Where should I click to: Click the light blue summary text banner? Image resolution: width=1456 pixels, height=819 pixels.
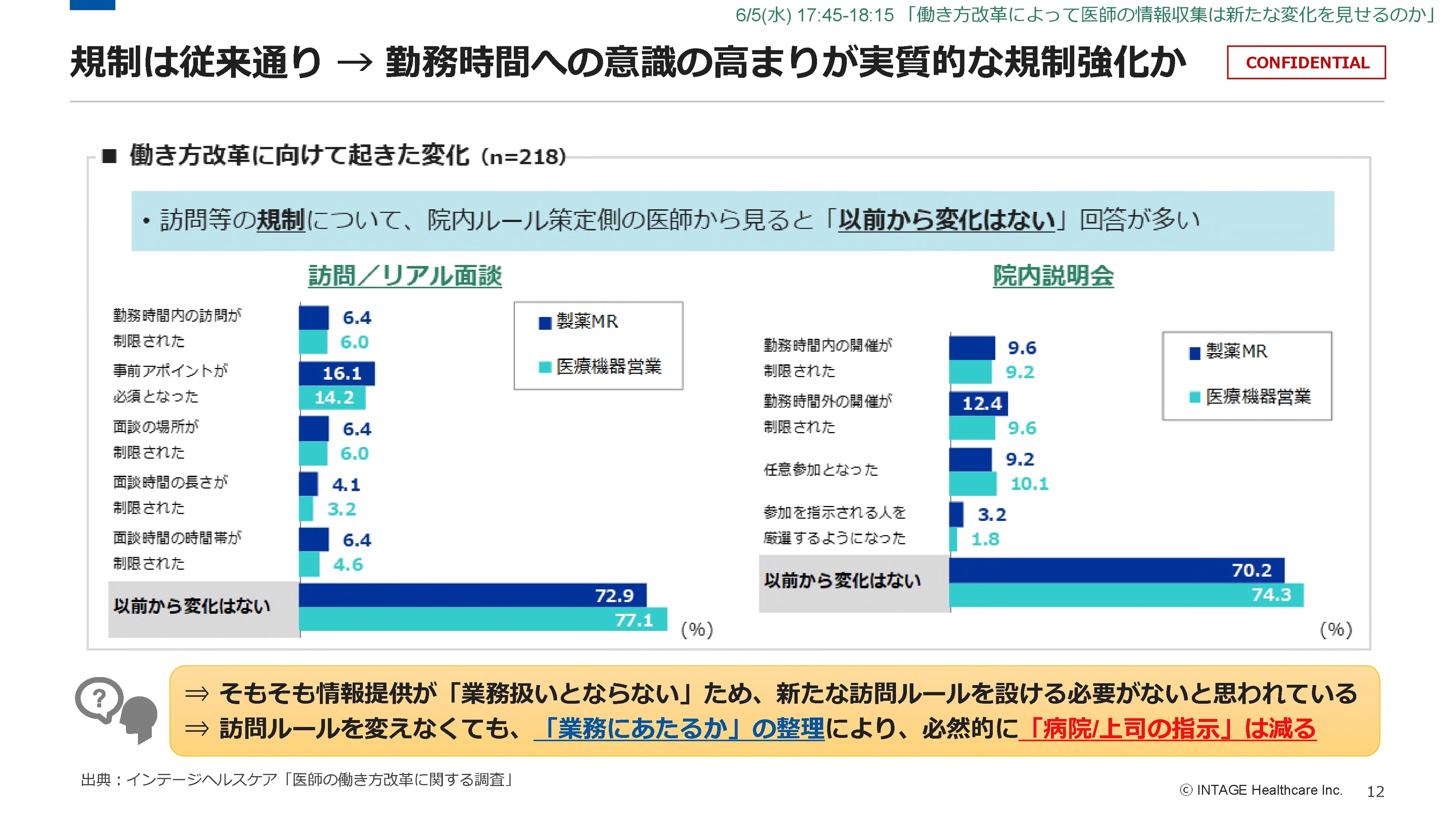[x=733, y=220]
